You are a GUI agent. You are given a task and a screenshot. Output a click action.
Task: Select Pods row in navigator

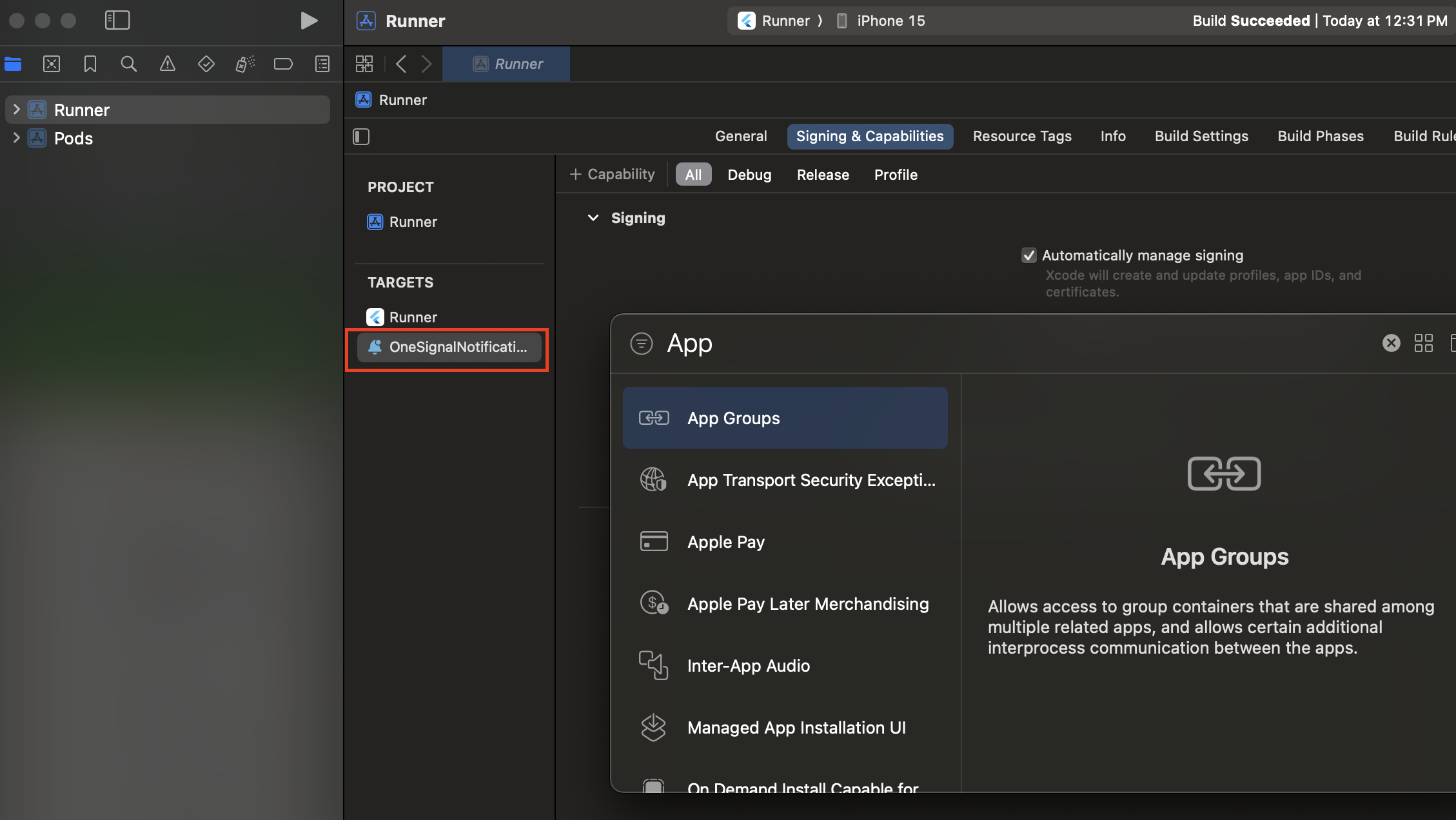click(168, 138)
